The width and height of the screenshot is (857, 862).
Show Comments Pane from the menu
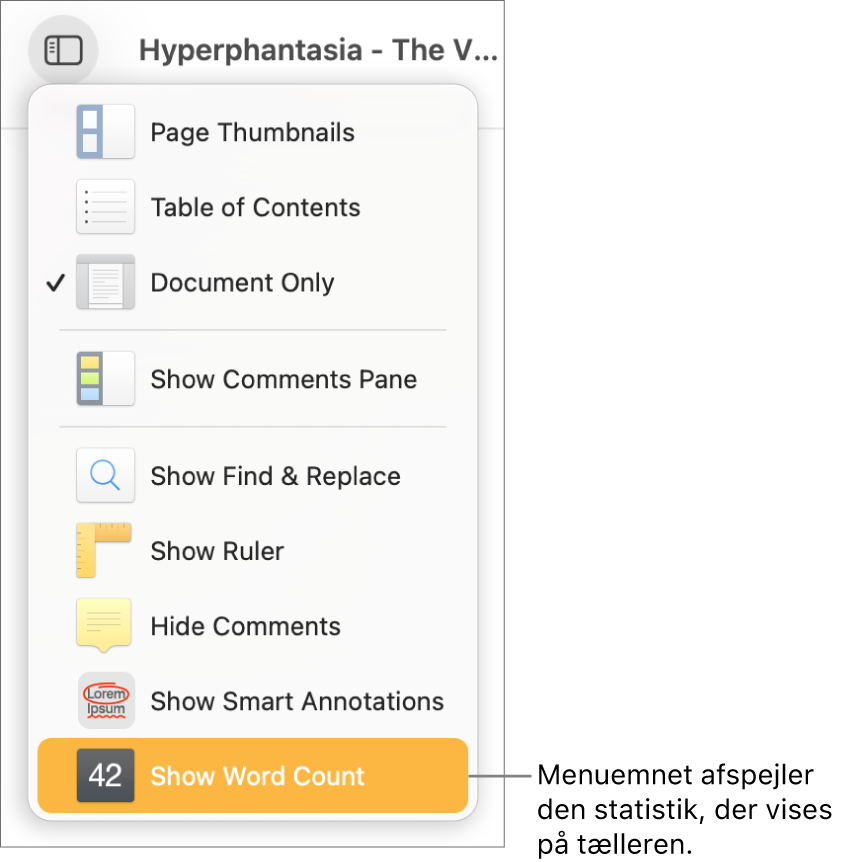pyautogui.click(x=283, y=379)
